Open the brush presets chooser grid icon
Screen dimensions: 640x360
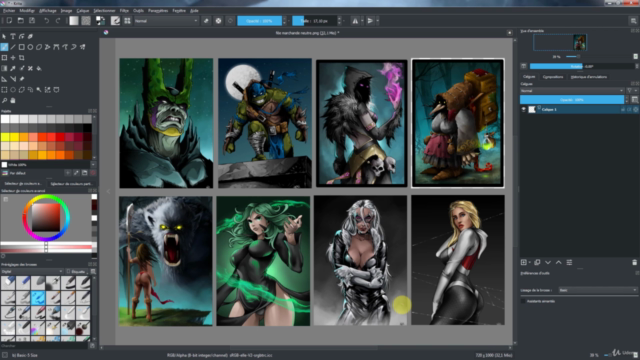tap(127, 21)
